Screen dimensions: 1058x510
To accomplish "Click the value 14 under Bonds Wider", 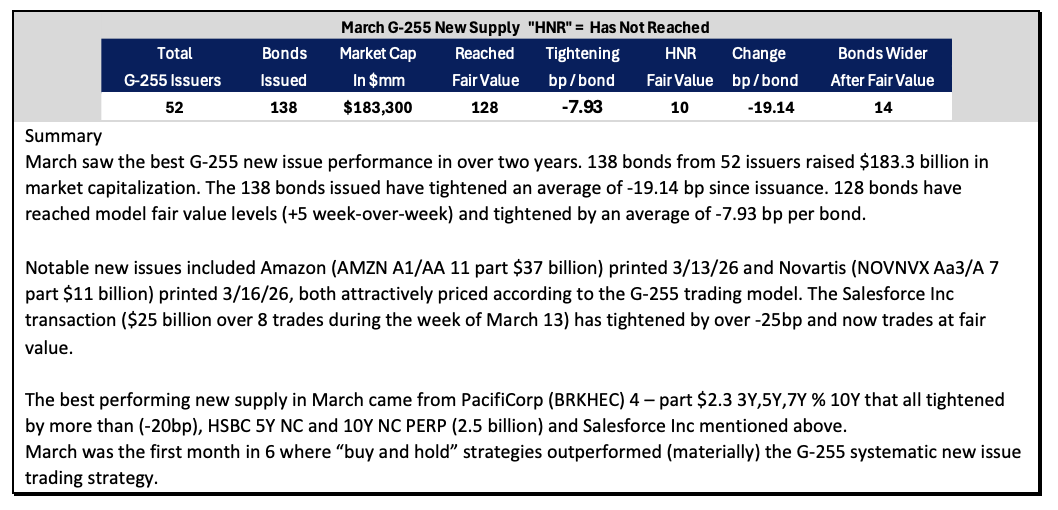I will [883, 107].
